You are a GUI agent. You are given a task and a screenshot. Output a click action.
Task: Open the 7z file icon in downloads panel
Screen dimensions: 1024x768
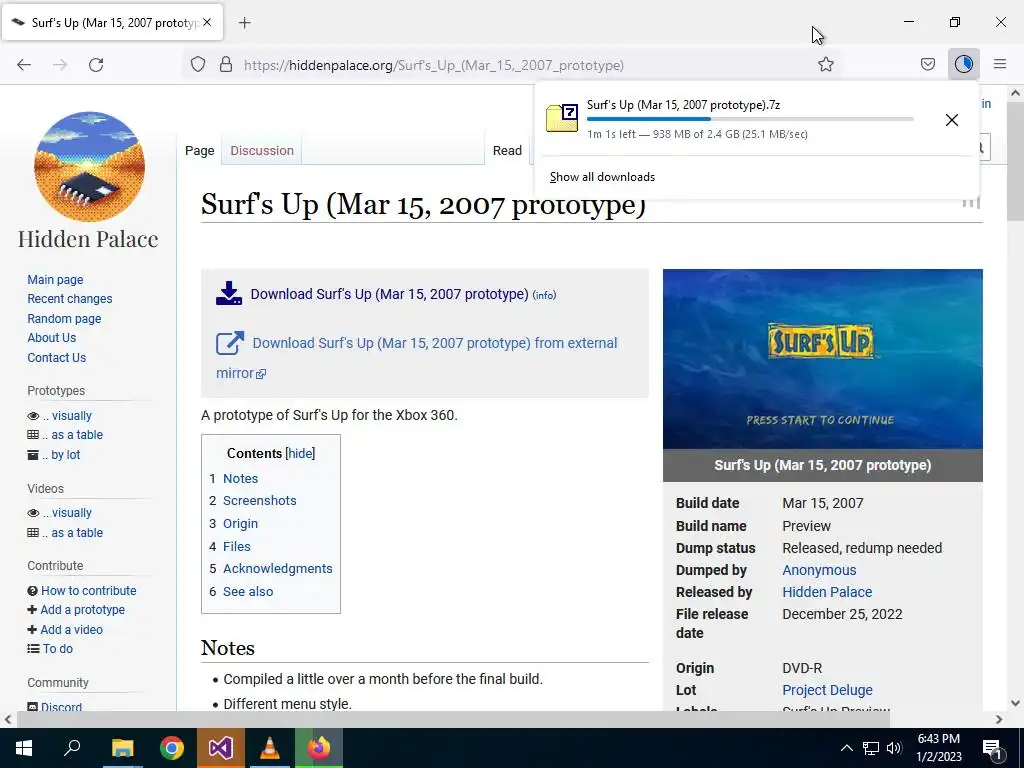tap(562, 118)
